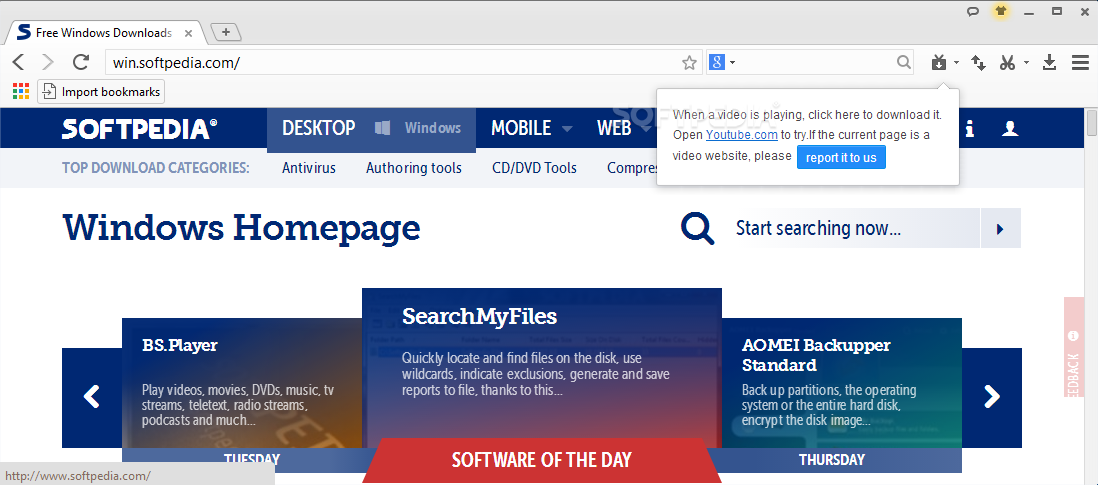The image size is (1098, 485).
Task: Open the DESKTOP menu
Action: (319, 128)
